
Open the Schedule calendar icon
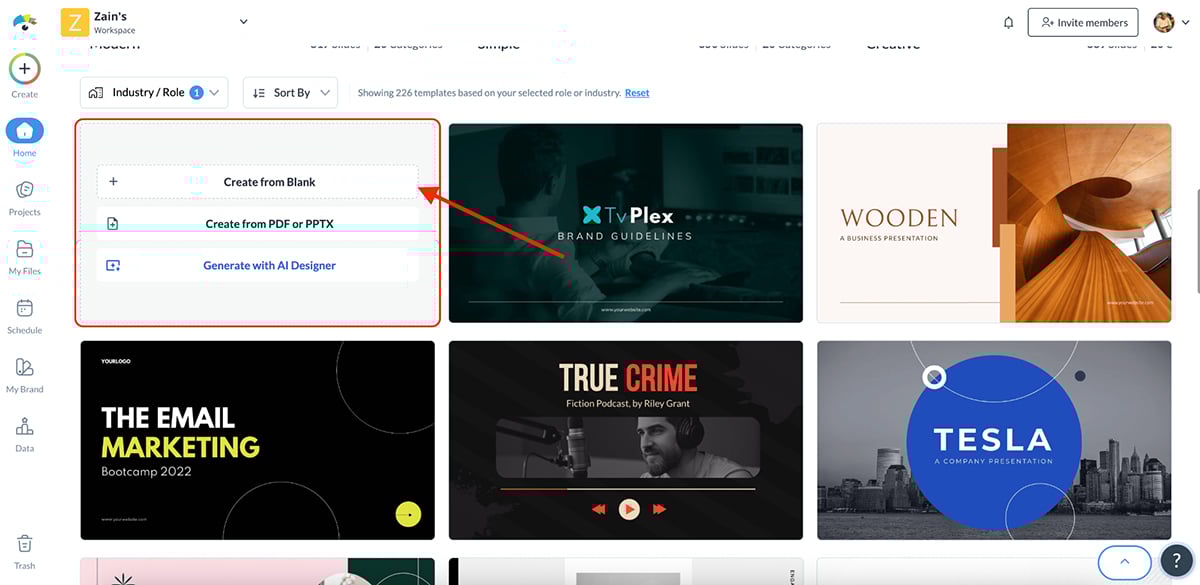click(x=25, y=309)
